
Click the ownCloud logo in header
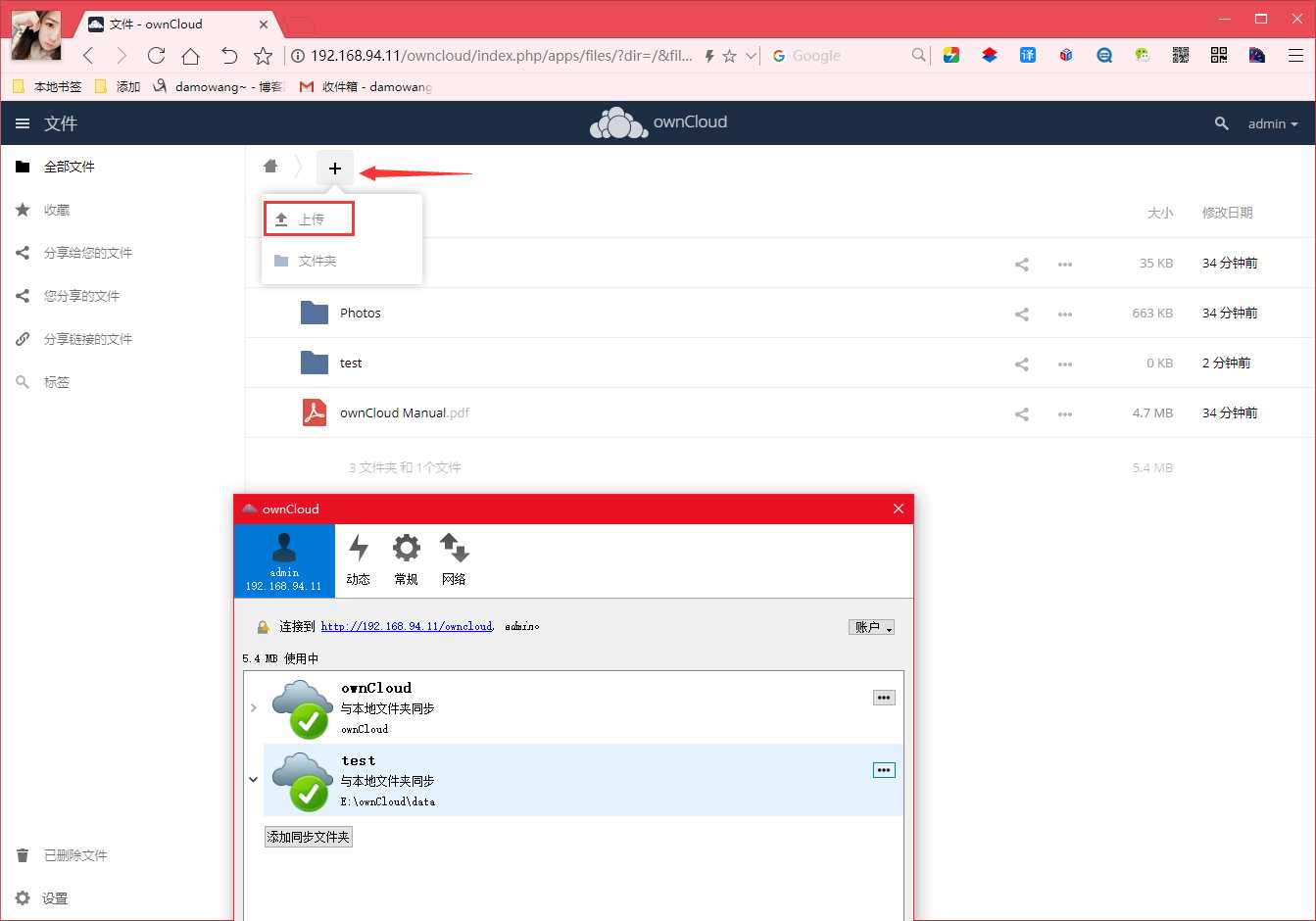pyautogui.click(x=658, y=122)
